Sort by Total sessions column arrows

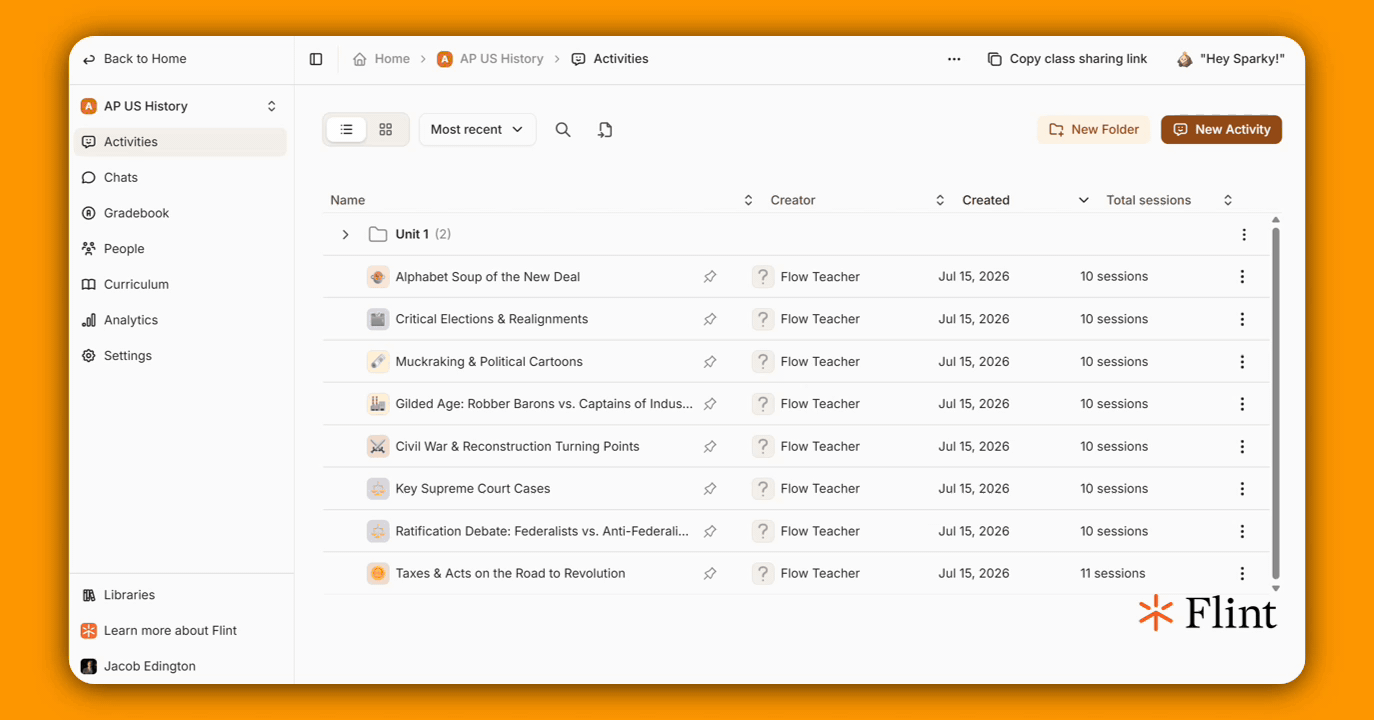(x=1228, y=200)
